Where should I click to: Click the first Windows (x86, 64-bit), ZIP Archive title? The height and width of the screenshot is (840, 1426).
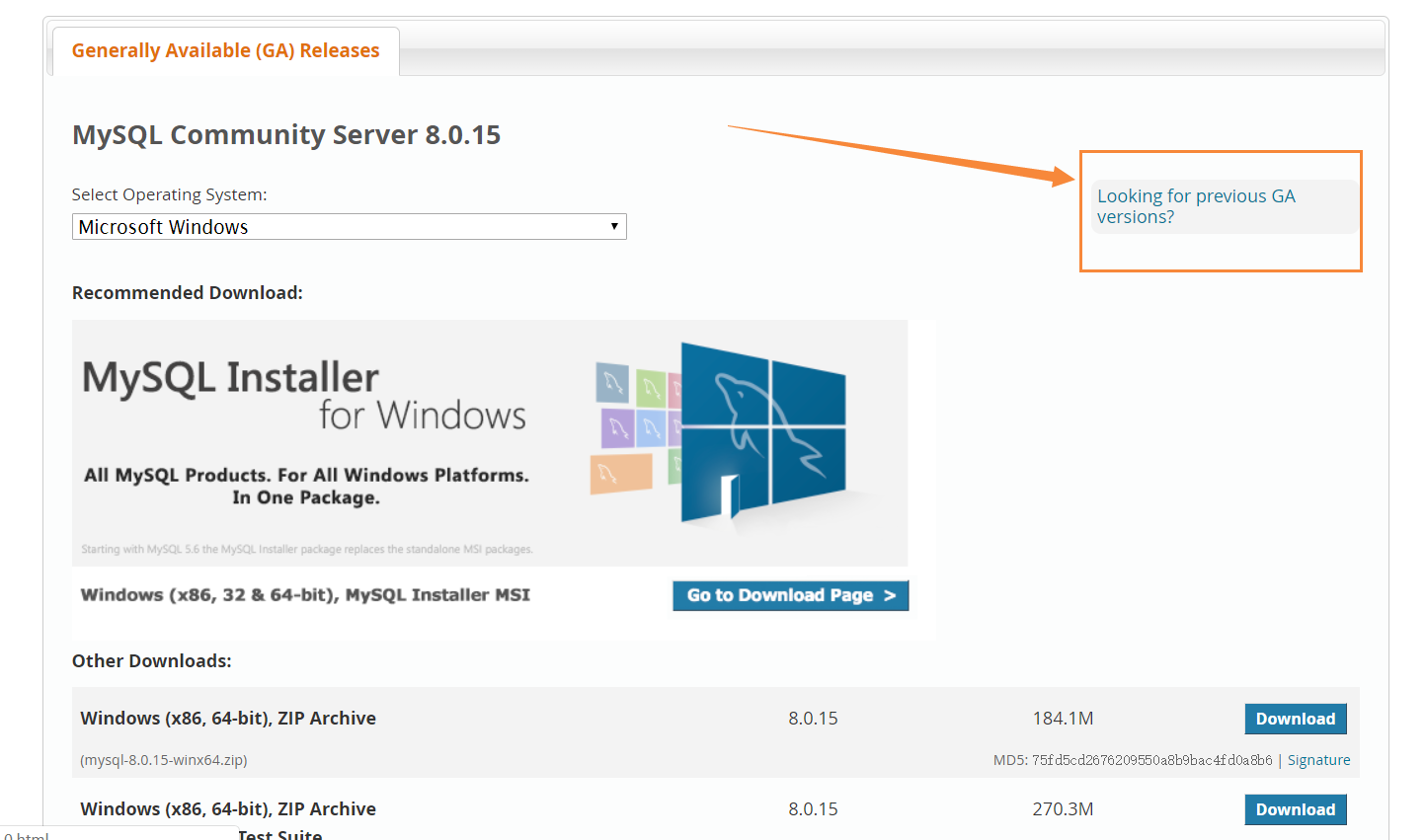[x=228, y=719]
